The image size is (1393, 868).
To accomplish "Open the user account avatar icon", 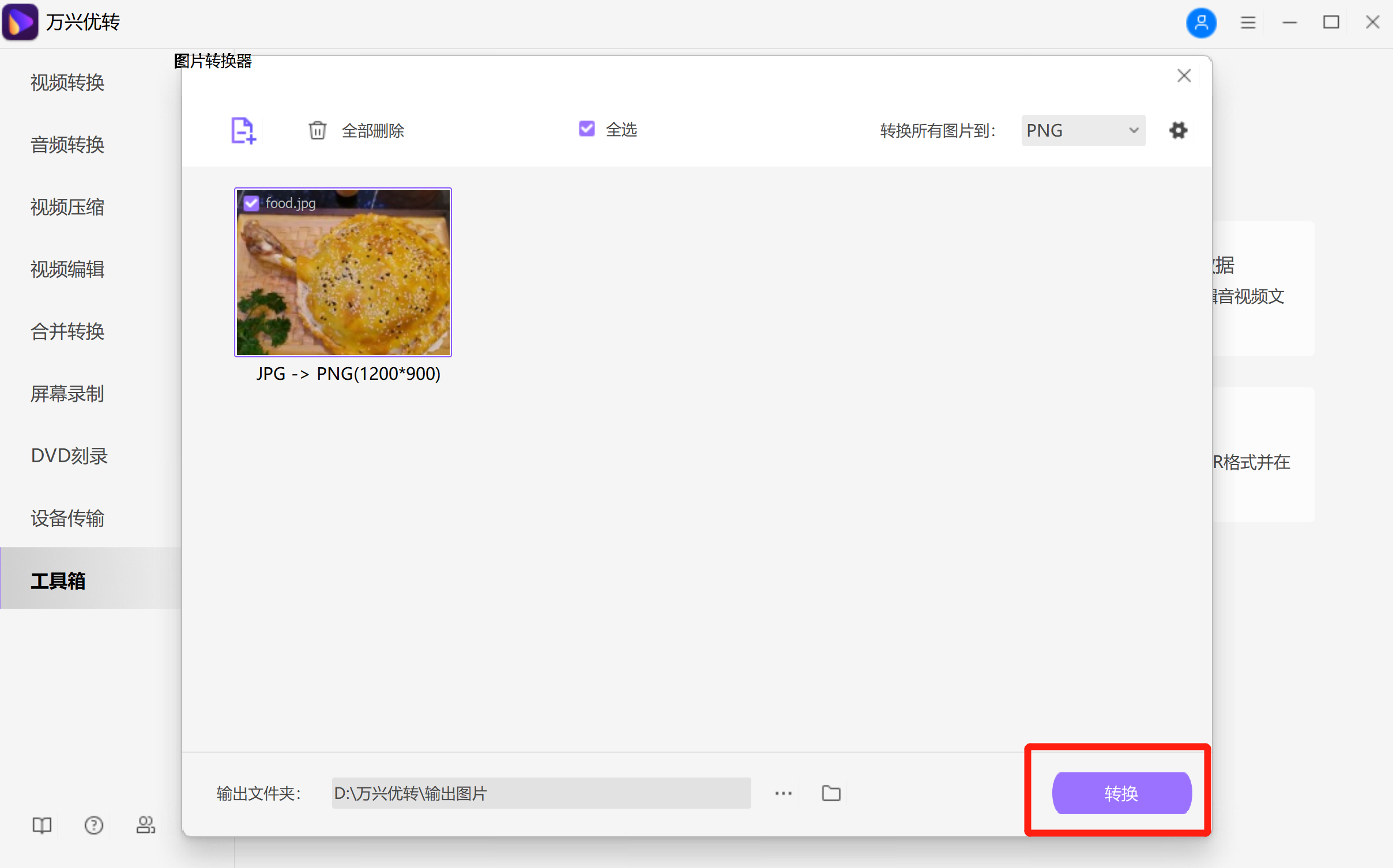I will pyautogui.click(x=1201, y=22).
